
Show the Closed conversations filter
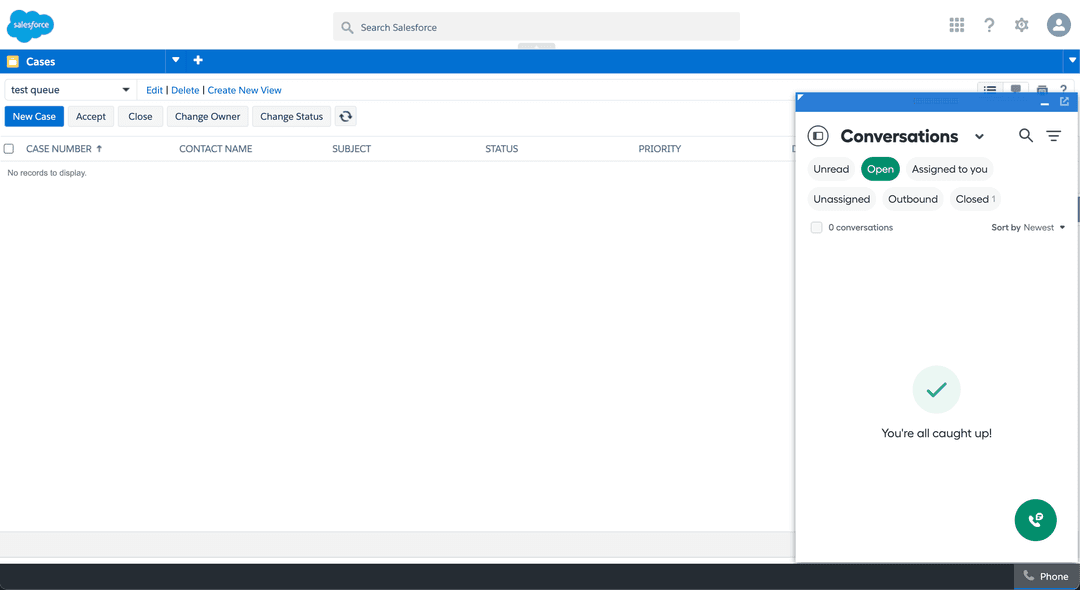[x=974, y=199]
